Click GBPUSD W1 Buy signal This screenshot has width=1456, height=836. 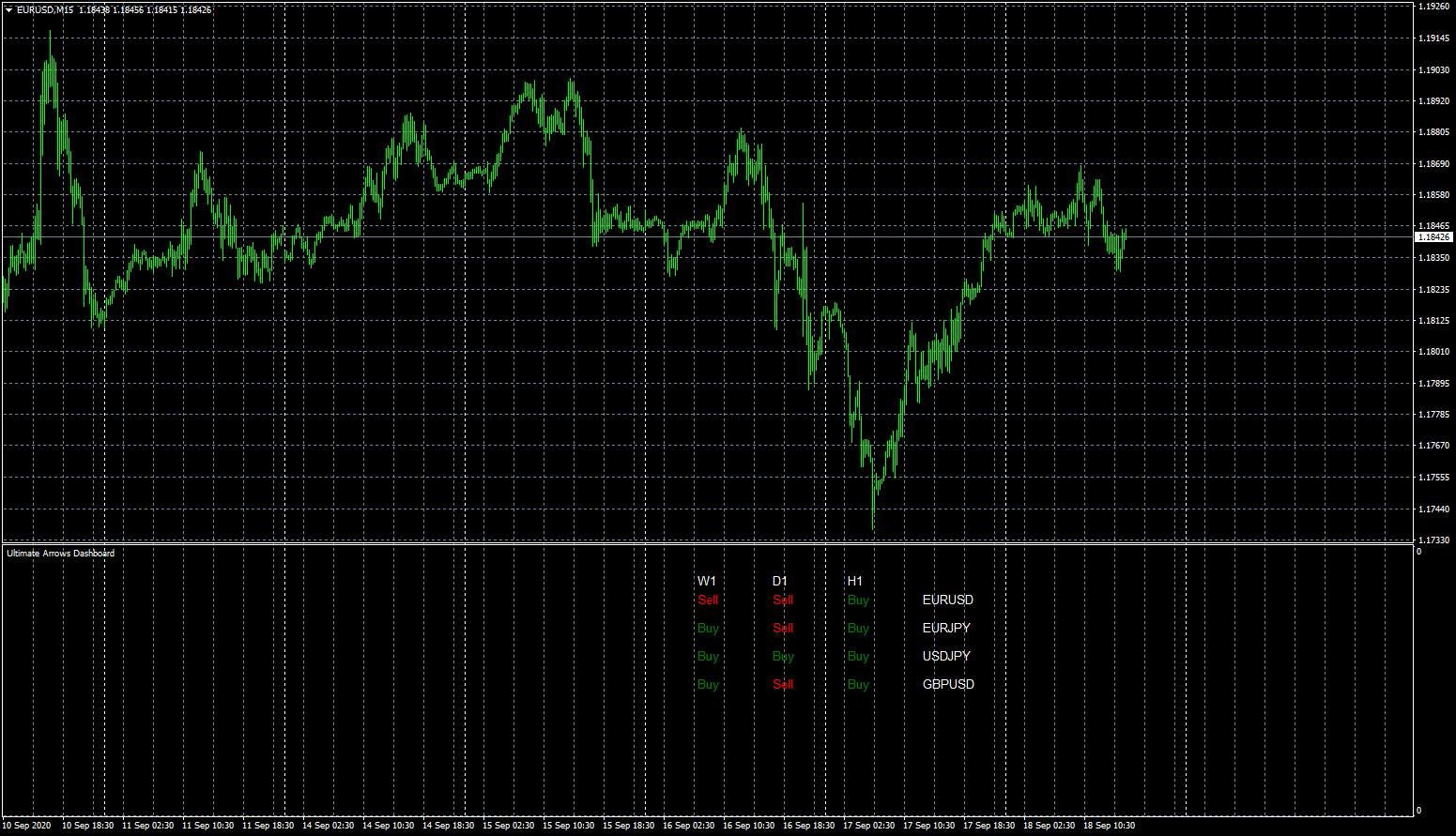coord(708,684)
